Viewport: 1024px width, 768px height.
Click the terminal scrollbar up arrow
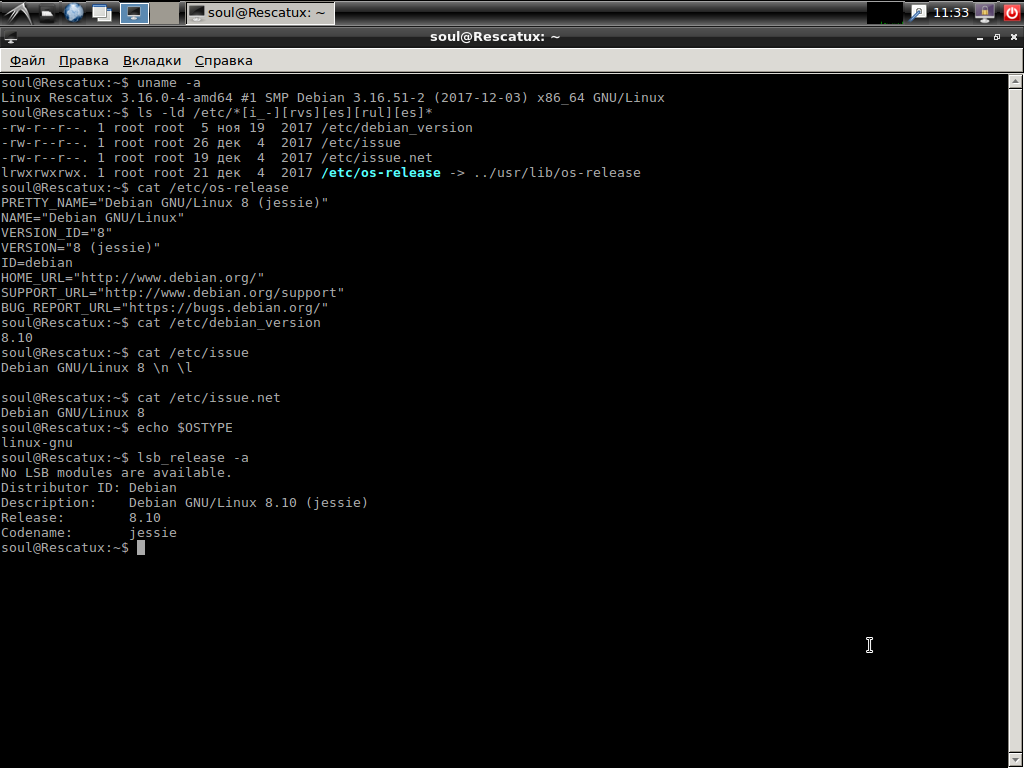click(1015, 82)
